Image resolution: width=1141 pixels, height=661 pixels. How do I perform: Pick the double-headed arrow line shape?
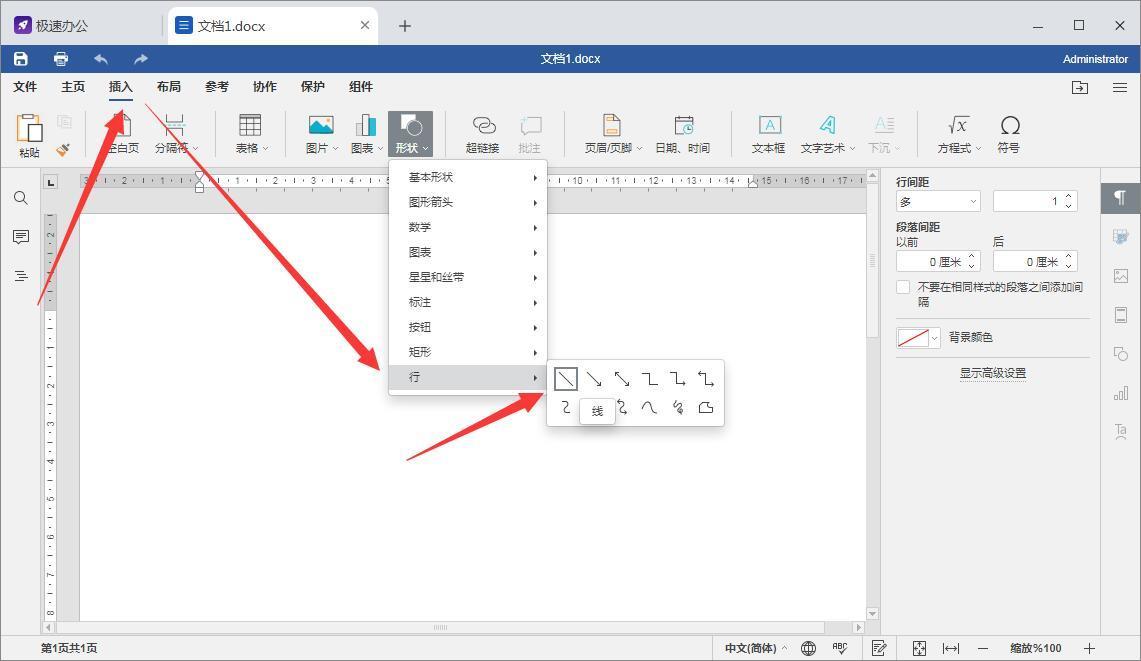tap(622, 379)
